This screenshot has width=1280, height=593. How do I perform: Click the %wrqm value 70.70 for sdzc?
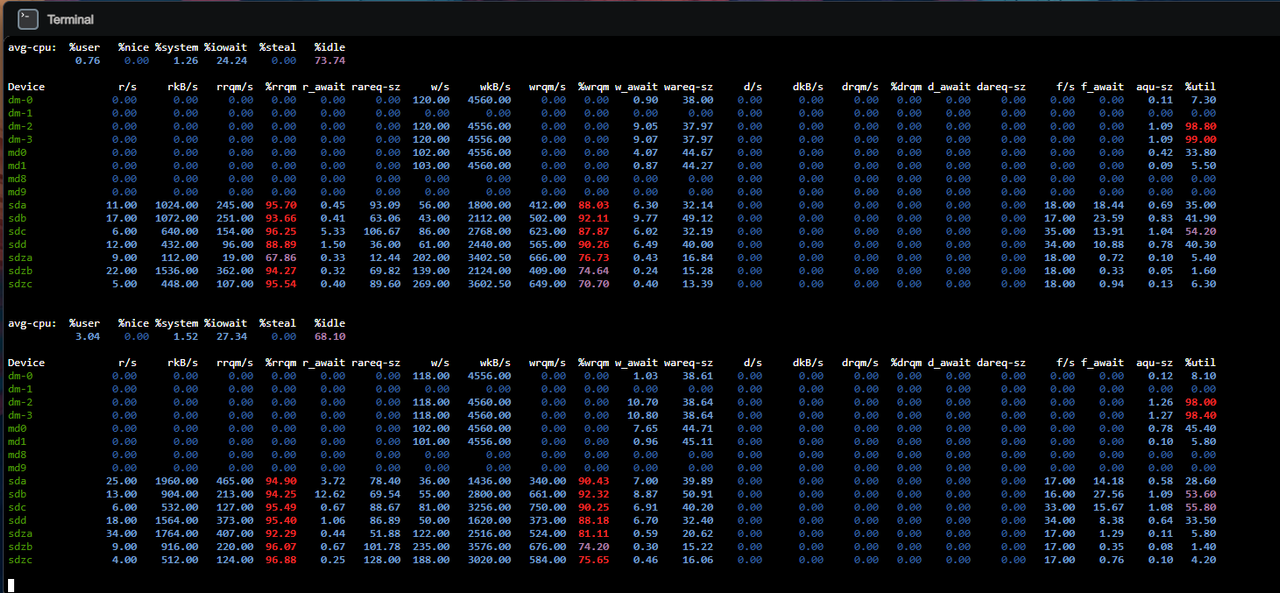[593, 284]
